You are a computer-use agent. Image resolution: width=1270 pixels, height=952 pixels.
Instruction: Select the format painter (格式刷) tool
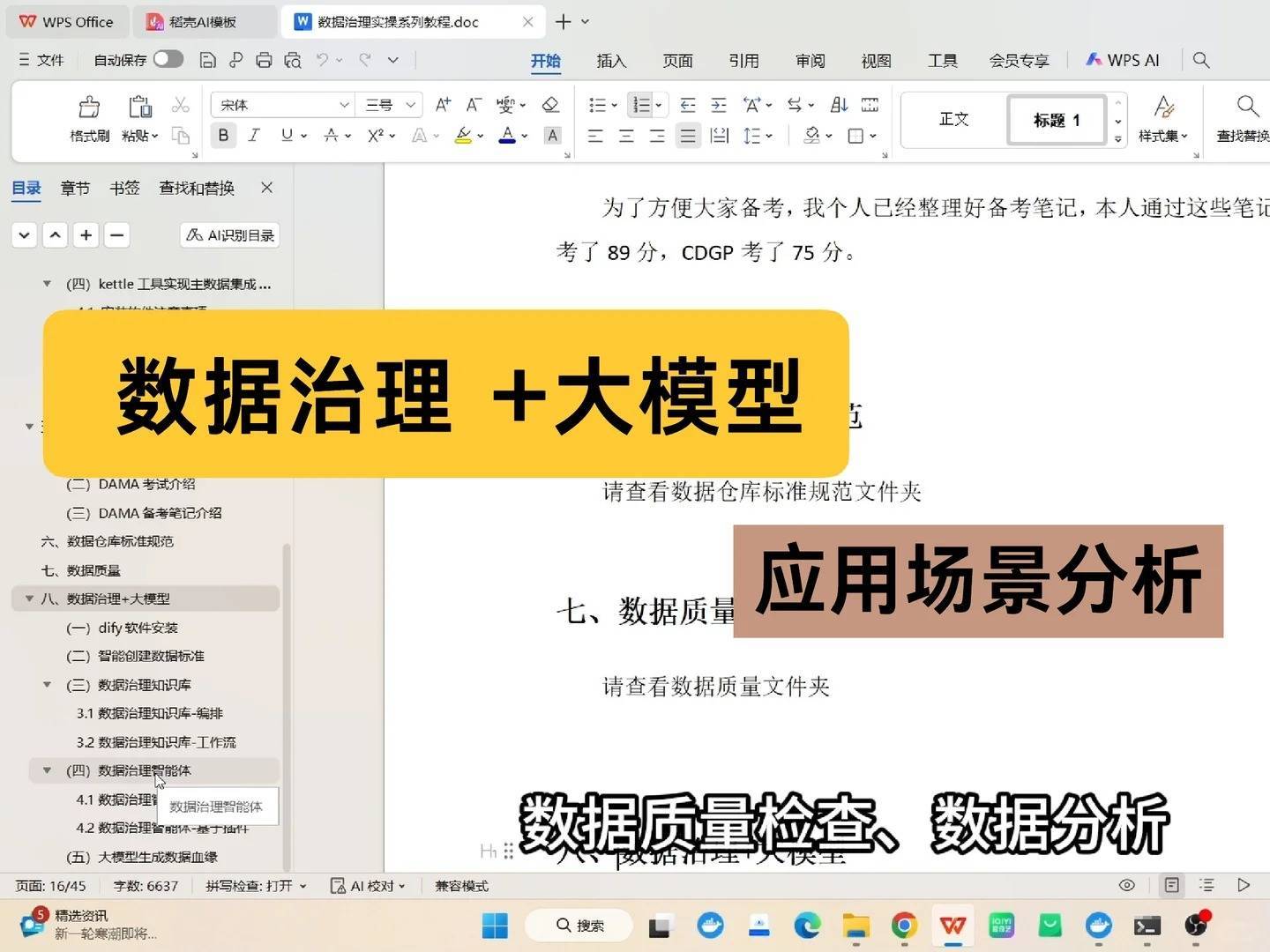pos(88,117)
